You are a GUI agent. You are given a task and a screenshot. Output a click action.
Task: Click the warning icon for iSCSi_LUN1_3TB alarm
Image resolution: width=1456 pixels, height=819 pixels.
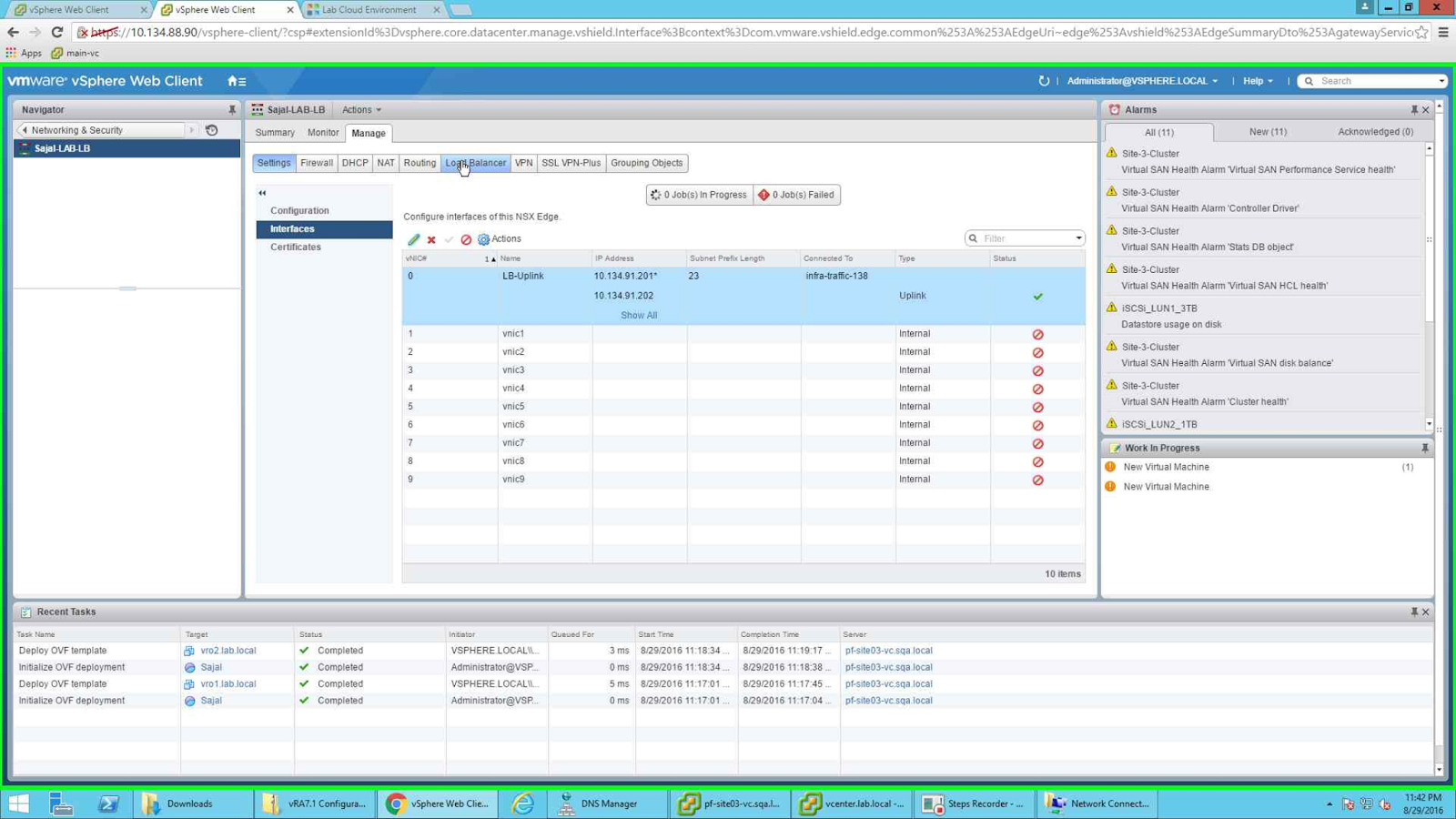tap(1111, 308)
